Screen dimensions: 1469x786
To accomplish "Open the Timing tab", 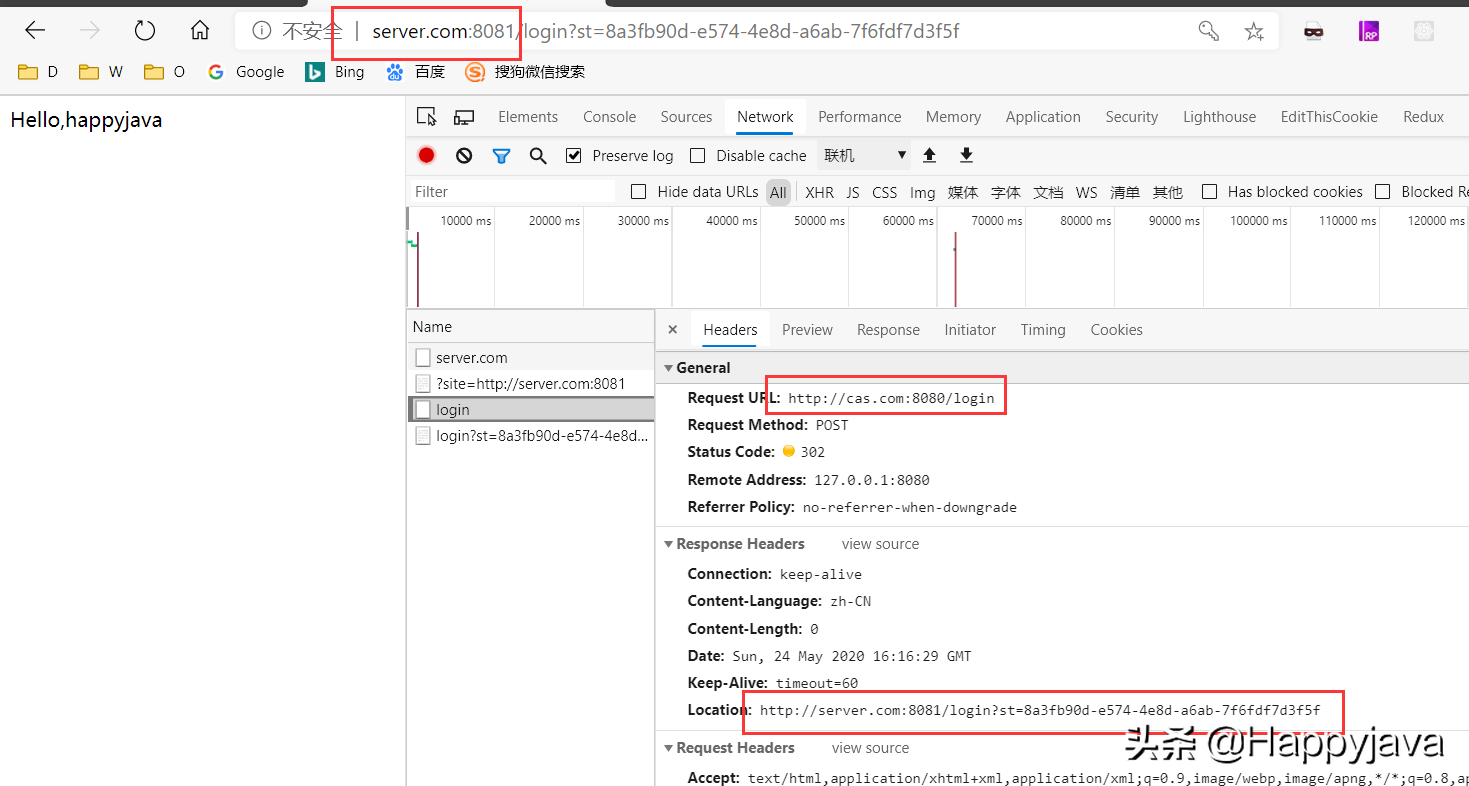I will (x=1043, y=329).
